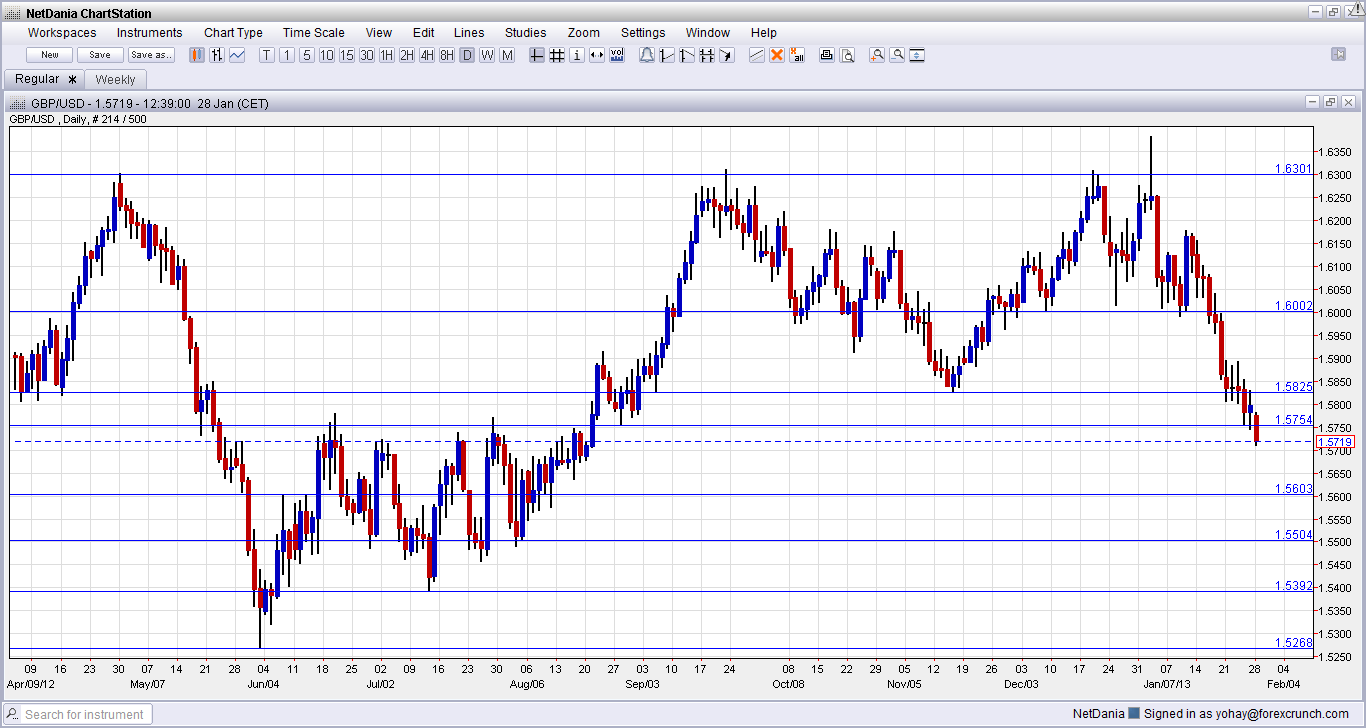Set time scale to 10 minutes

point(327,55)
